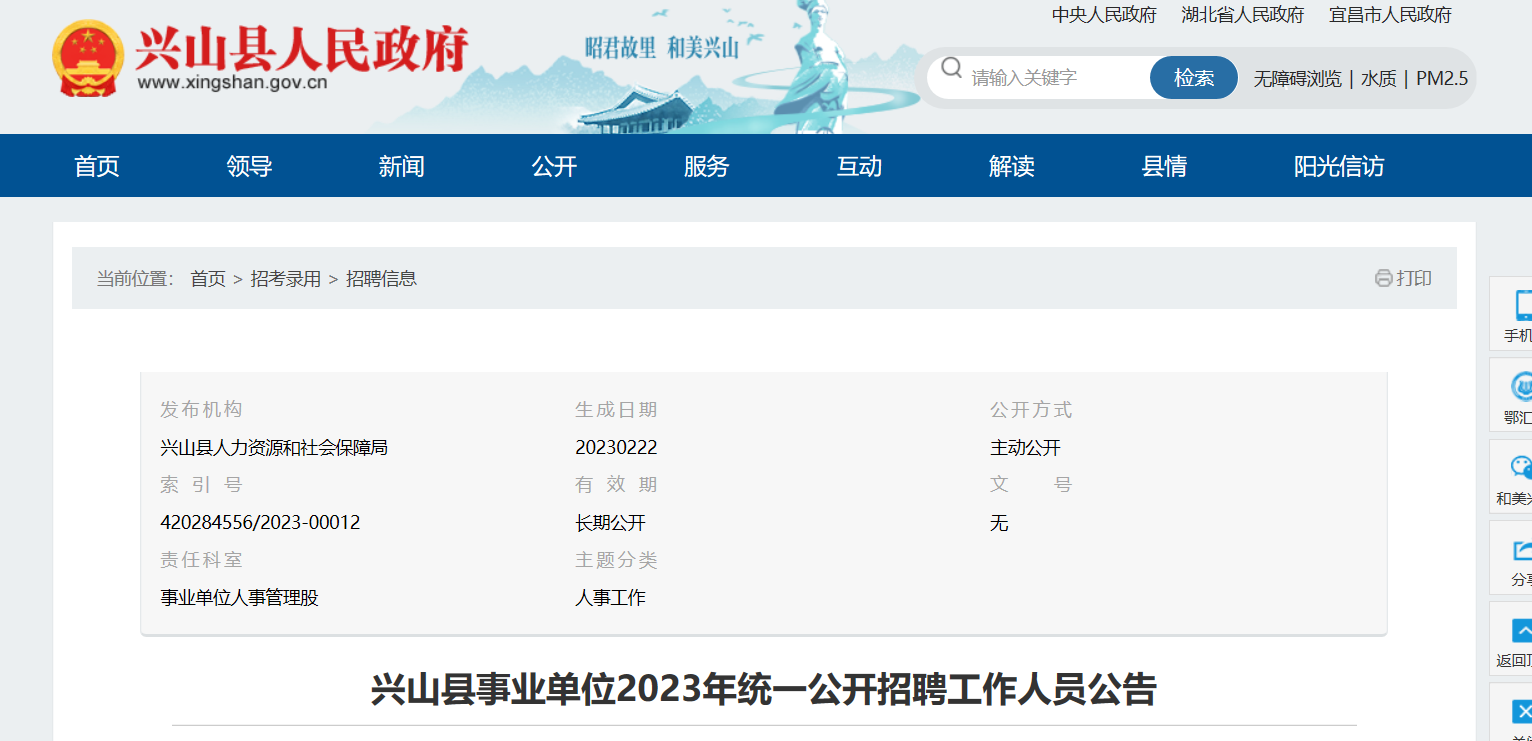Open the 水质 water quality link
Viewport: 1532px width, 741px height.
[1379, 78]
